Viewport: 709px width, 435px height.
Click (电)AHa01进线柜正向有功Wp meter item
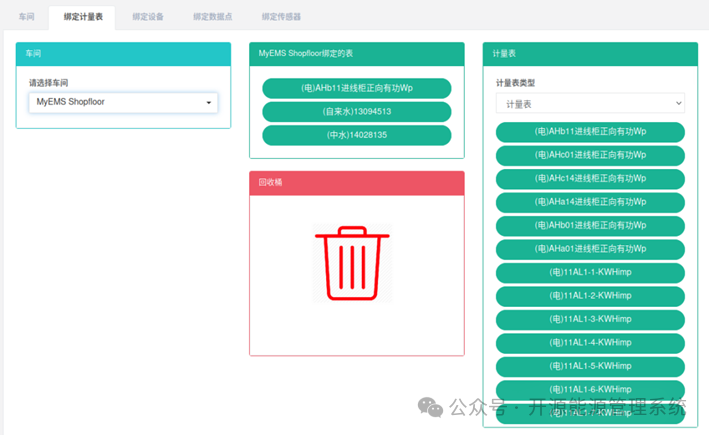click(x=590, y=249)
